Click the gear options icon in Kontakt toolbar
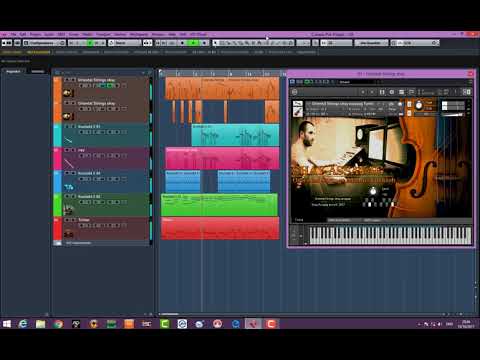 (x=392, y=92)
